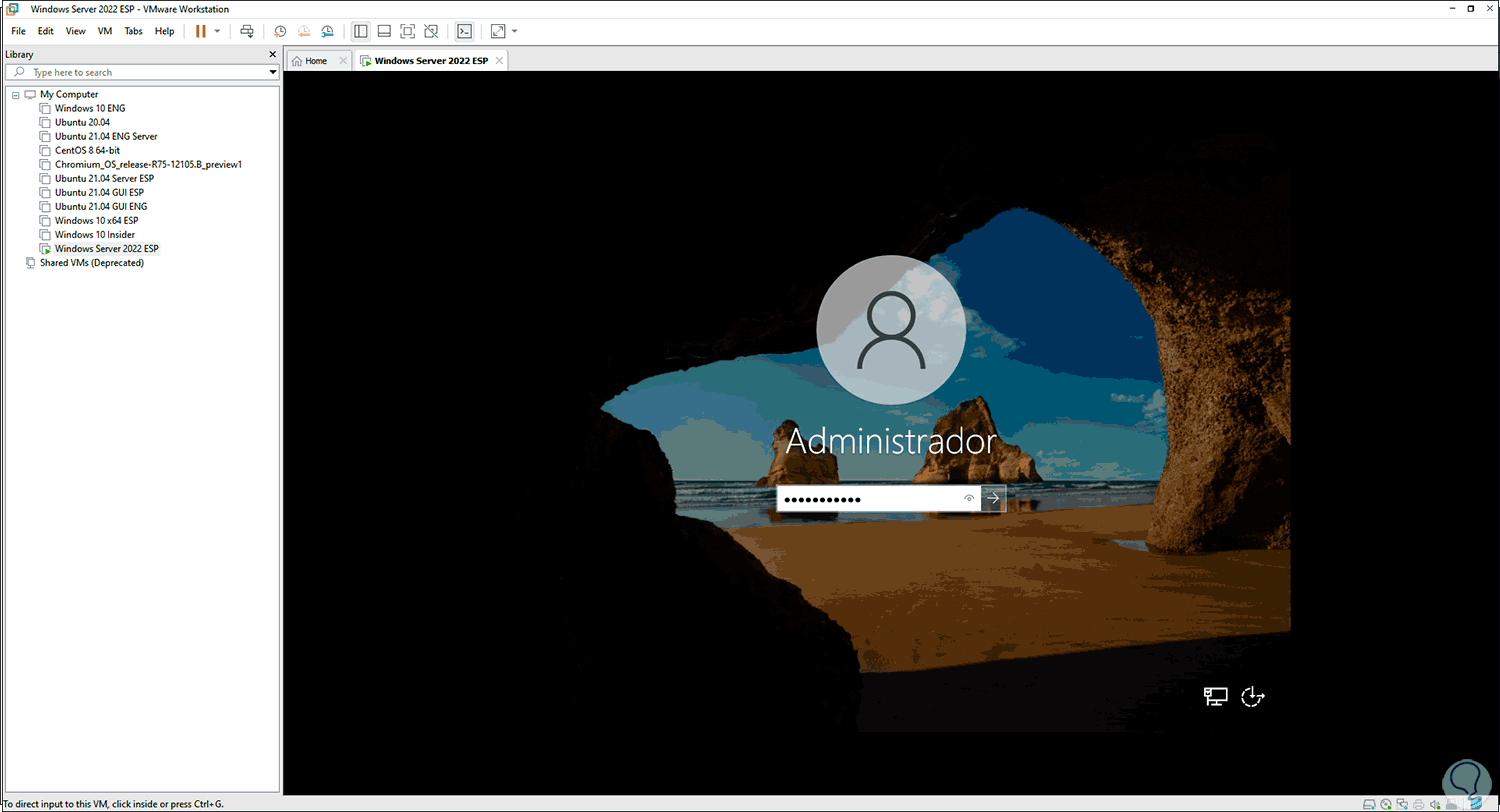1500x812 pixels.
Task: Click the hard disk status icon
Action: (x=1368, y=804)
